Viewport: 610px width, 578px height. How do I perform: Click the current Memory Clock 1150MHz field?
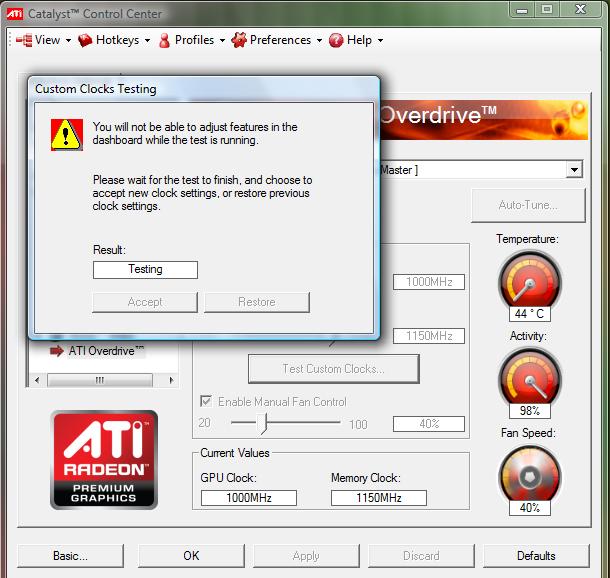click(x=379, y=497)
